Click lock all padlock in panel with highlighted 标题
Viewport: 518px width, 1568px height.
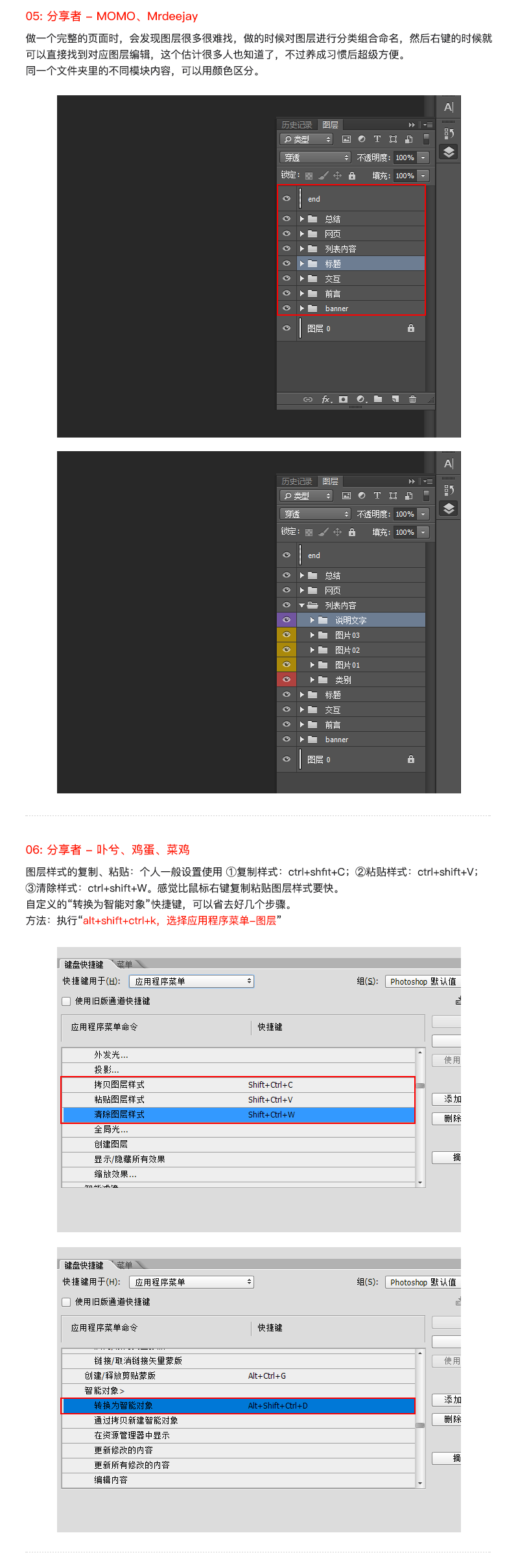(352, 176)
